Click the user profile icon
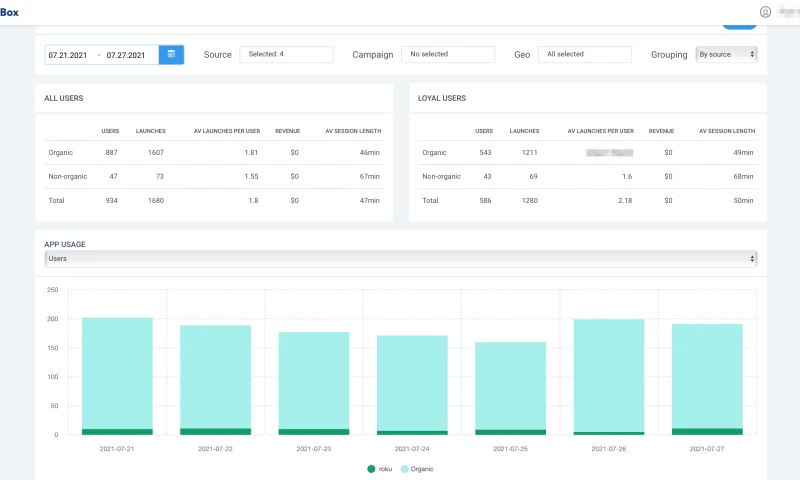This screenshot has height=480, width=800. (766, 12)
